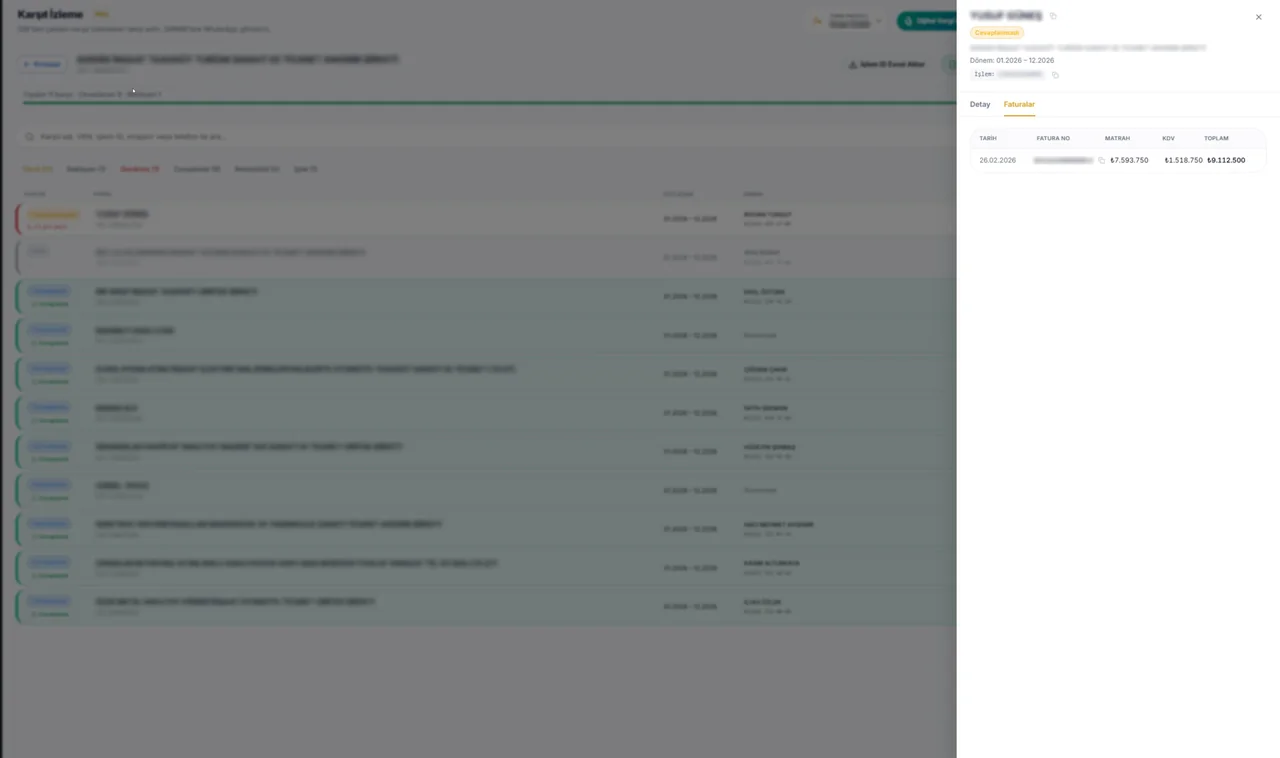Click the total amount ₺9.112.500

1226,160
